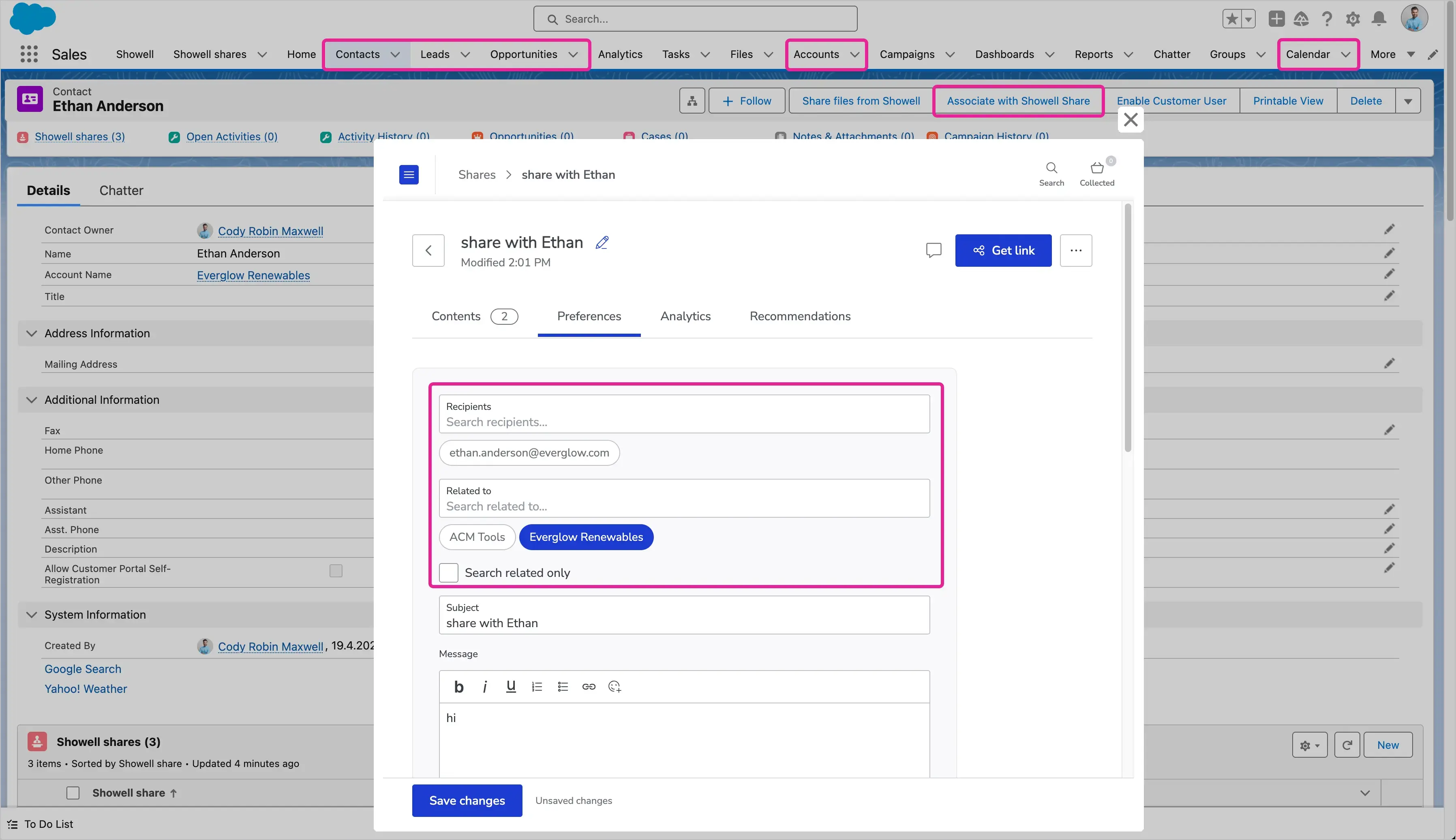Expand the Leads nav dropdown arrow
The image size is (1456, 840).
point(465,54)
